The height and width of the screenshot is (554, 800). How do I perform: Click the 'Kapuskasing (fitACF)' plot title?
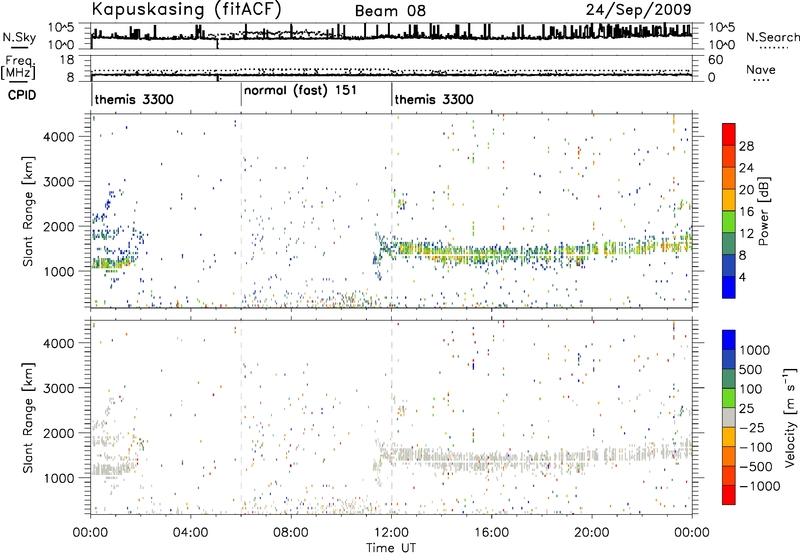[x=186, y=9]
